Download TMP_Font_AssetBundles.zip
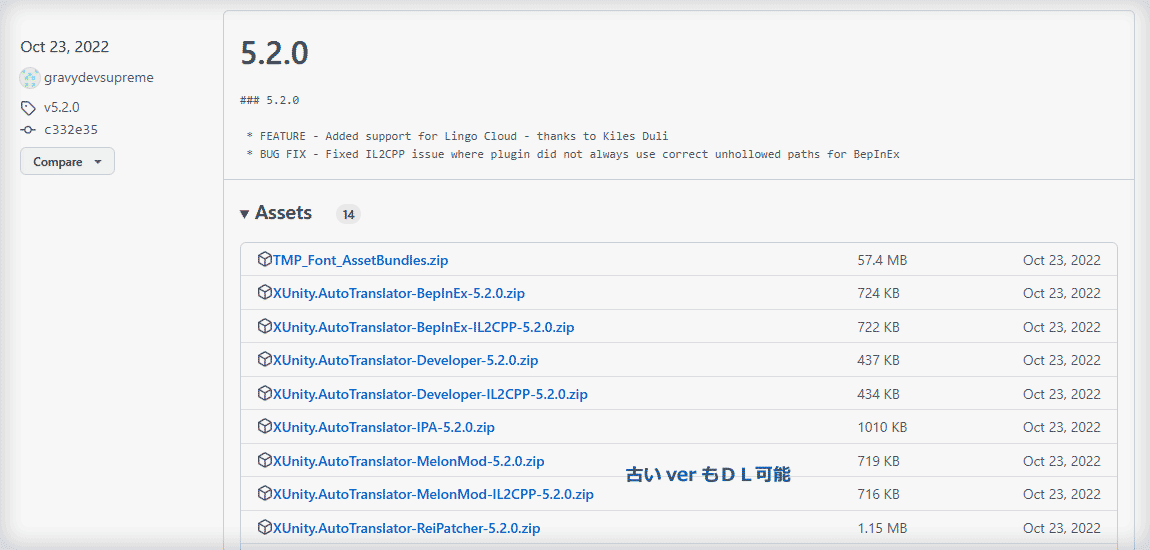Image resolution: width=1150 pixels, height=550 pixels. (361, 260)
